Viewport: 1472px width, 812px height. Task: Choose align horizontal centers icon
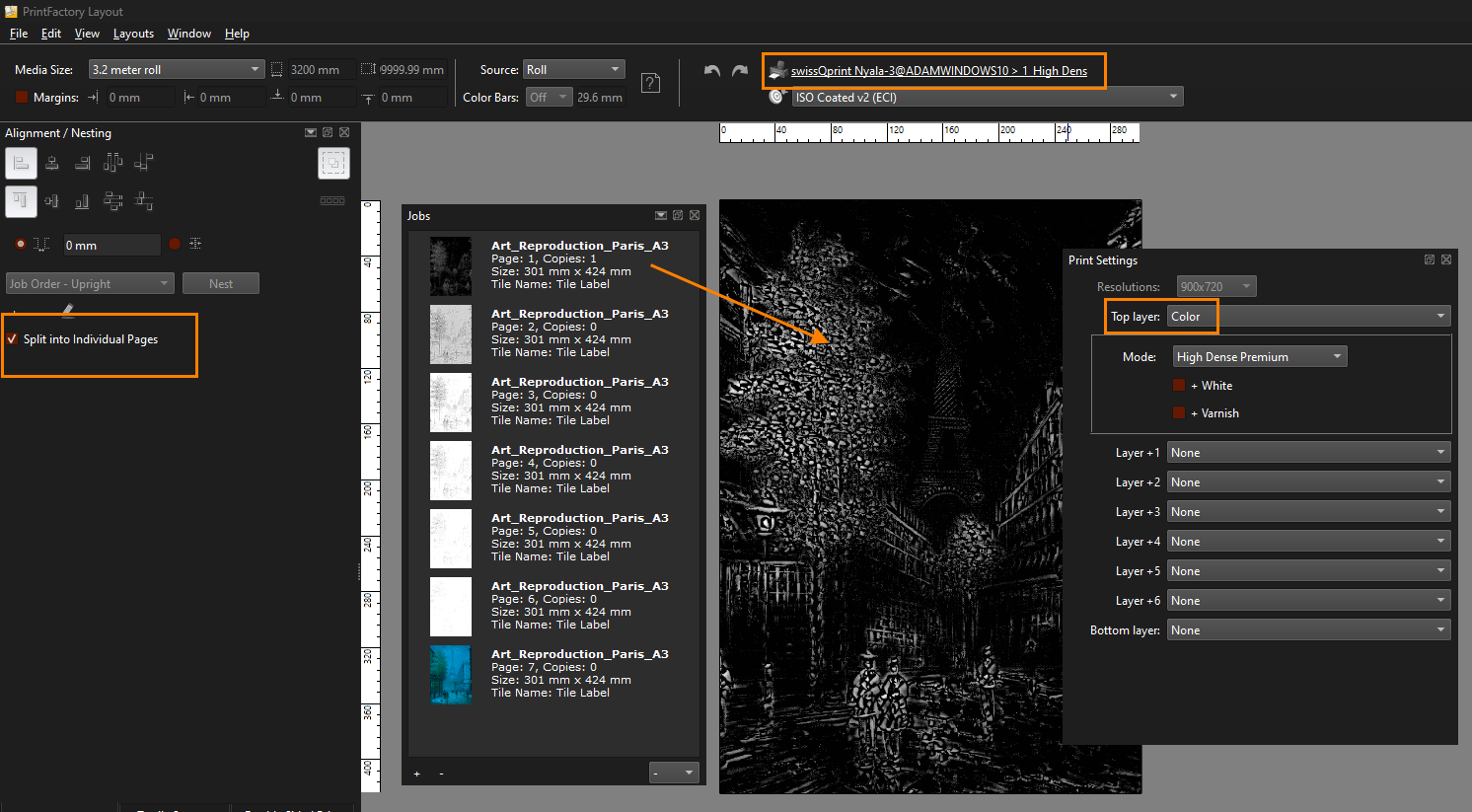(x=52, y=163)
